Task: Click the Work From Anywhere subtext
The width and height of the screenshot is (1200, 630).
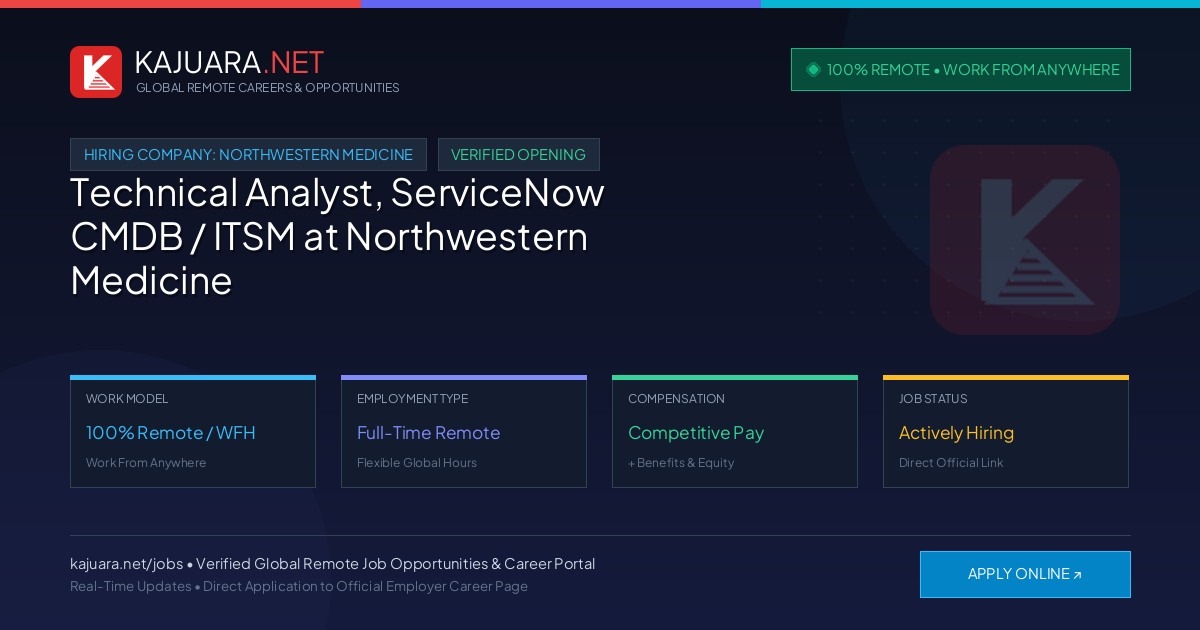Action: (146, 463)
